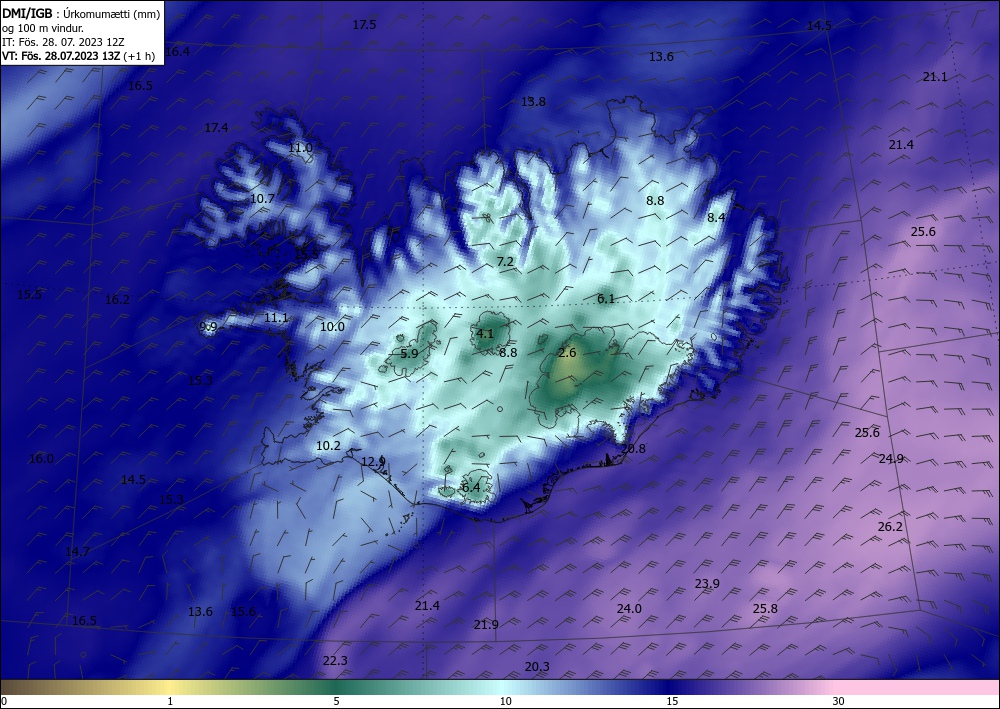Click the 10.0 value label
Image resolution: width=1000 pixels, height=709 pixels.
point(332,326)
